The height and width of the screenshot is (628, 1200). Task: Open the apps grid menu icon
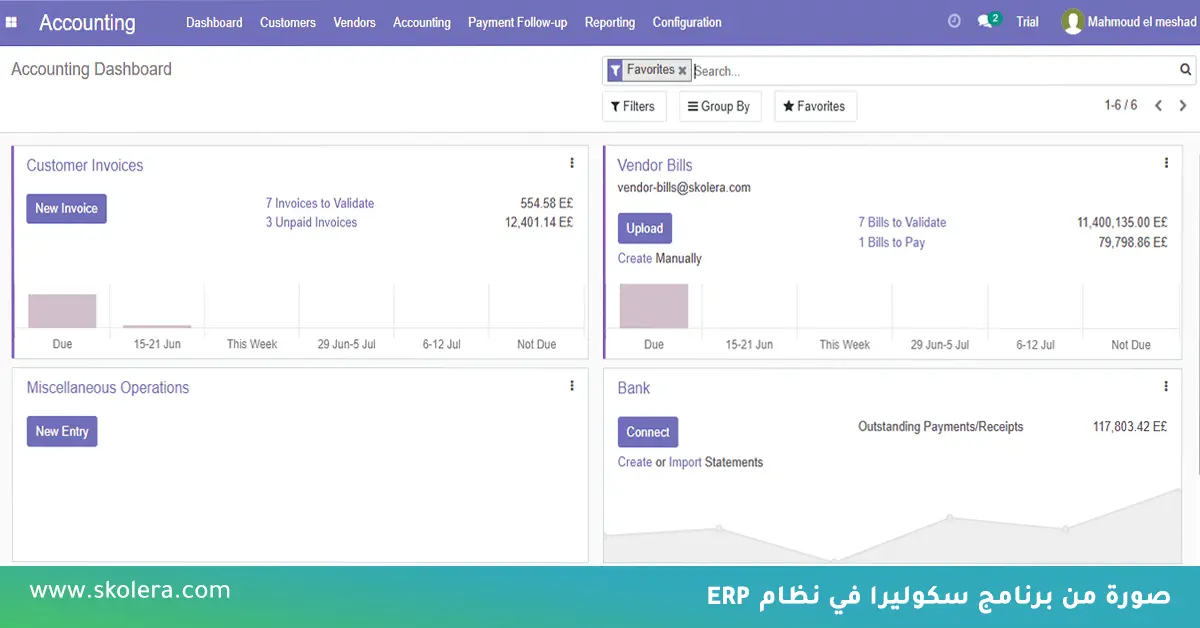[x=11, y=22]
